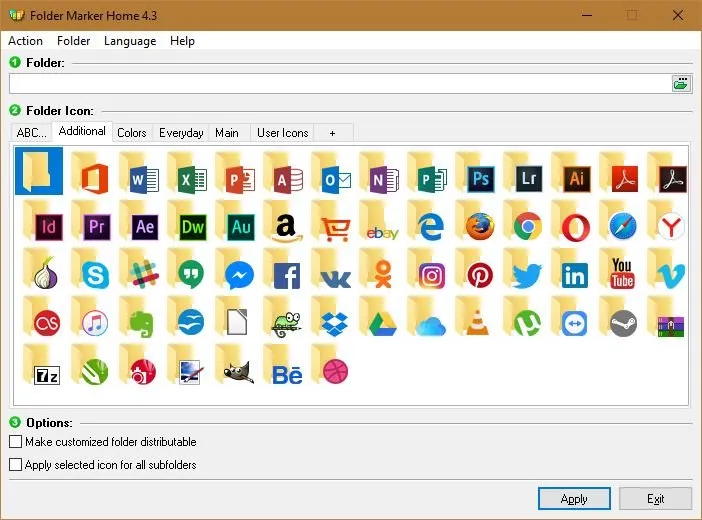Choose the YouTube folder icon
This screenshot has width=702, height=520.
pyautogui.click(x=622, y=273)
